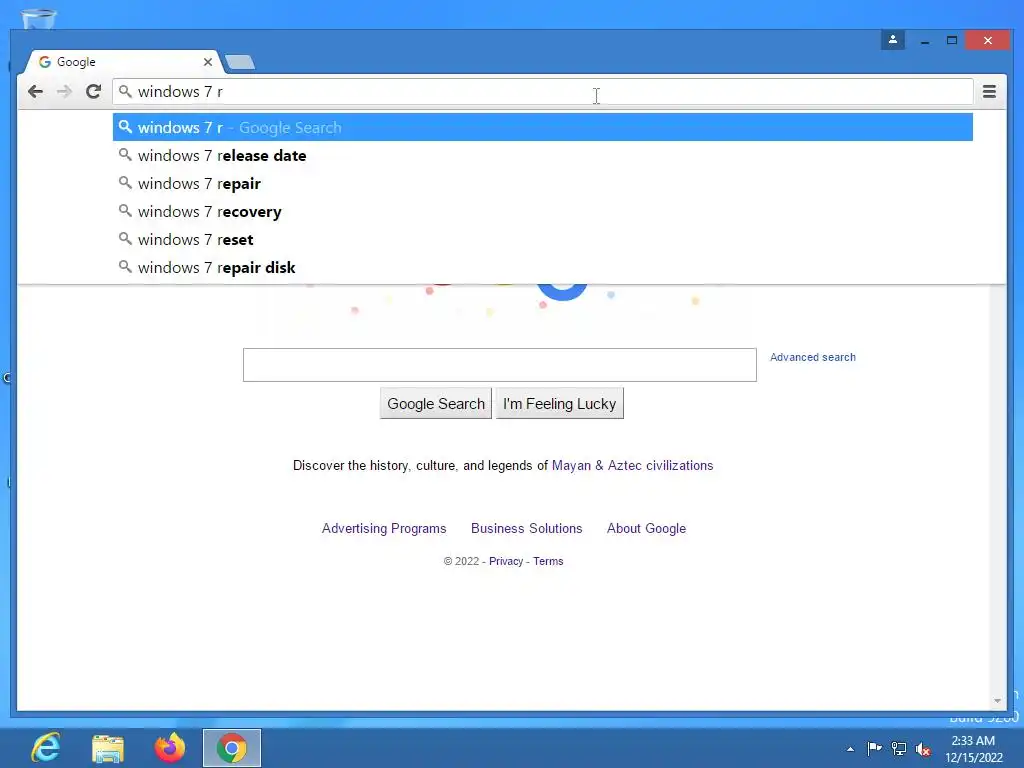Click the Chrome forward arrow
Image resolution: width=1024 pixels, height=768 pixels.
[x=64, y=91]
